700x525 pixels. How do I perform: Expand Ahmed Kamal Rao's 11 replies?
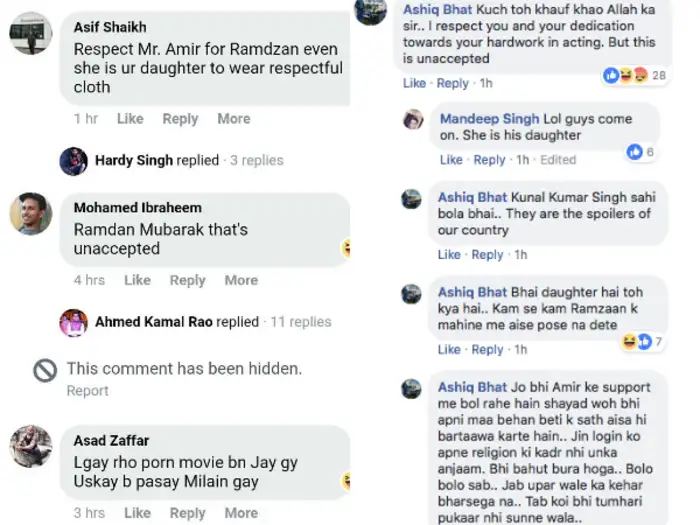[300, 322]
